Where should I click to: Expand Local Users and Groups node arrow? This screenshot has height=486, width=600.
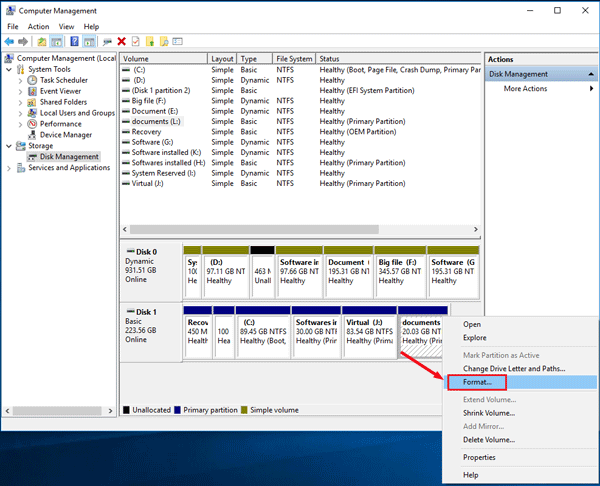pos(20,113)
